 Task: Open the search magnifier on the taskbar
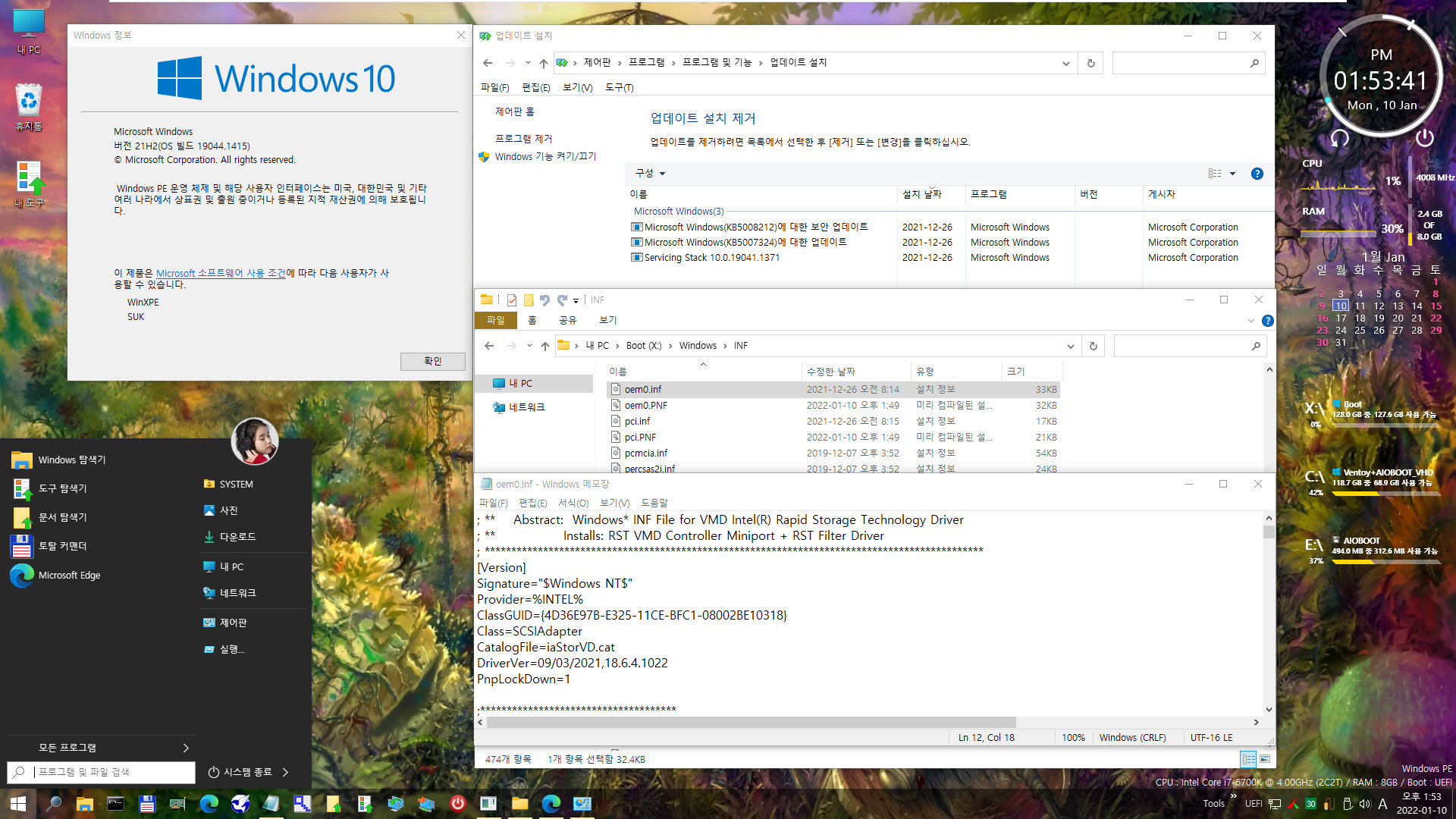click(x=54, y=804)
